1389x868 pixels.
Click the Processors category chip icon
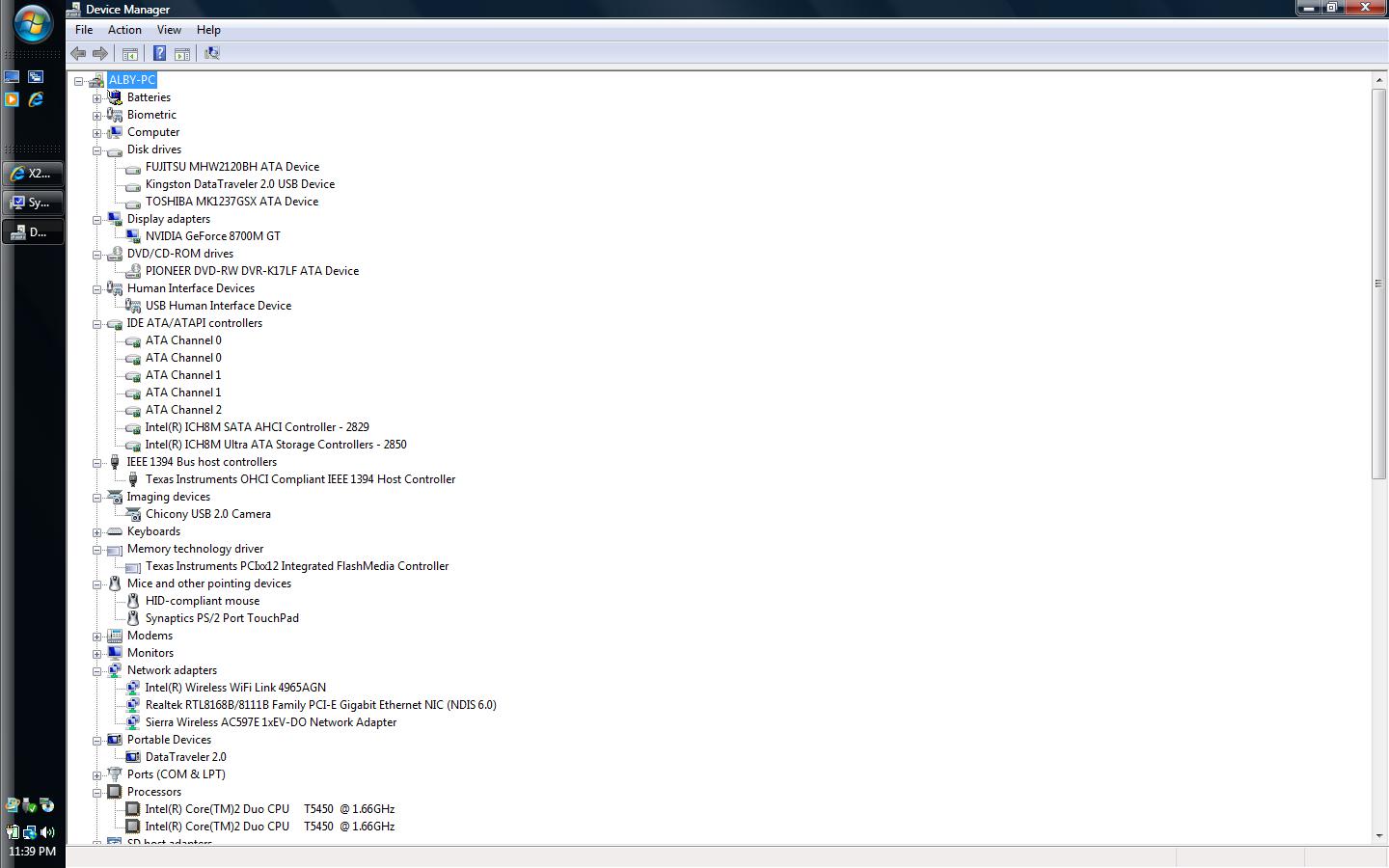[x=115, y=792]
